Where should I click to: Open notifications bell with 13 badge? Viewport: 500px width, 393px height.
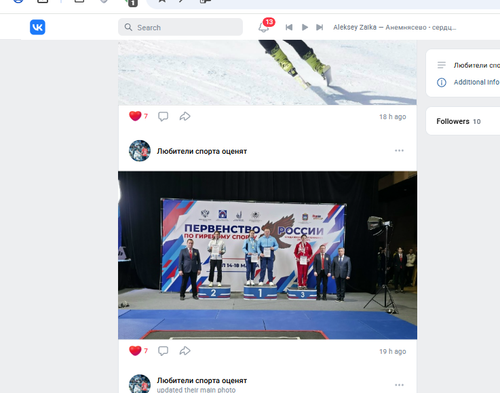[x=264, y=27]
